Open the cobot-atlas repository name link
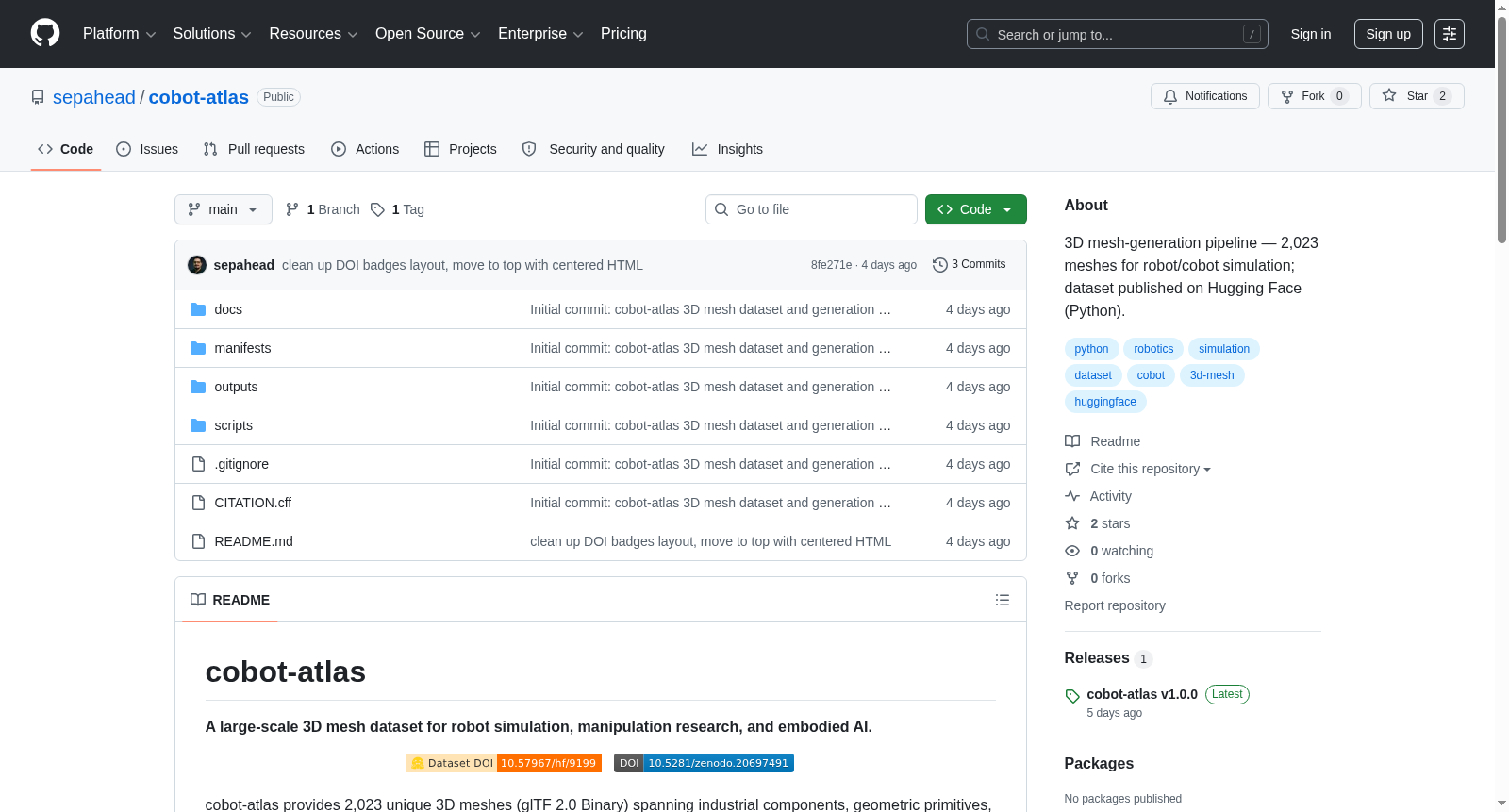The image size is (1509, 812). coord(199,97)
